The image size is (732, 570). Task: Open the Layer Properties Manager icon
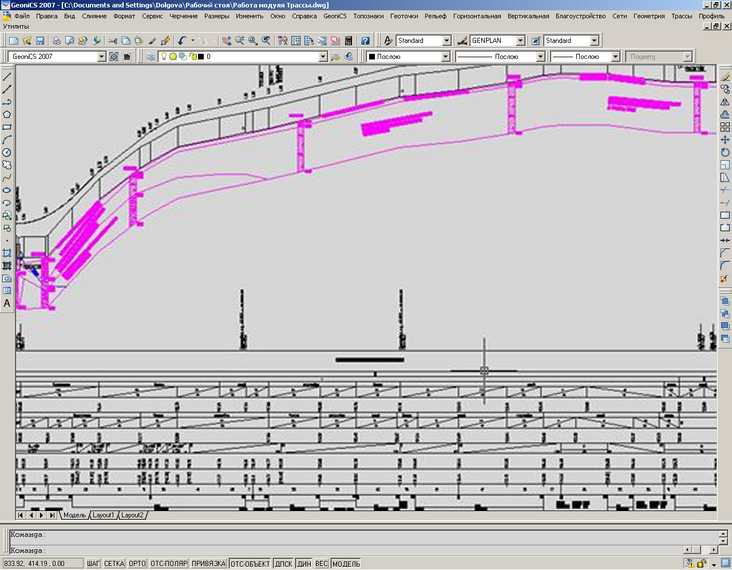[x=150, y=56]
